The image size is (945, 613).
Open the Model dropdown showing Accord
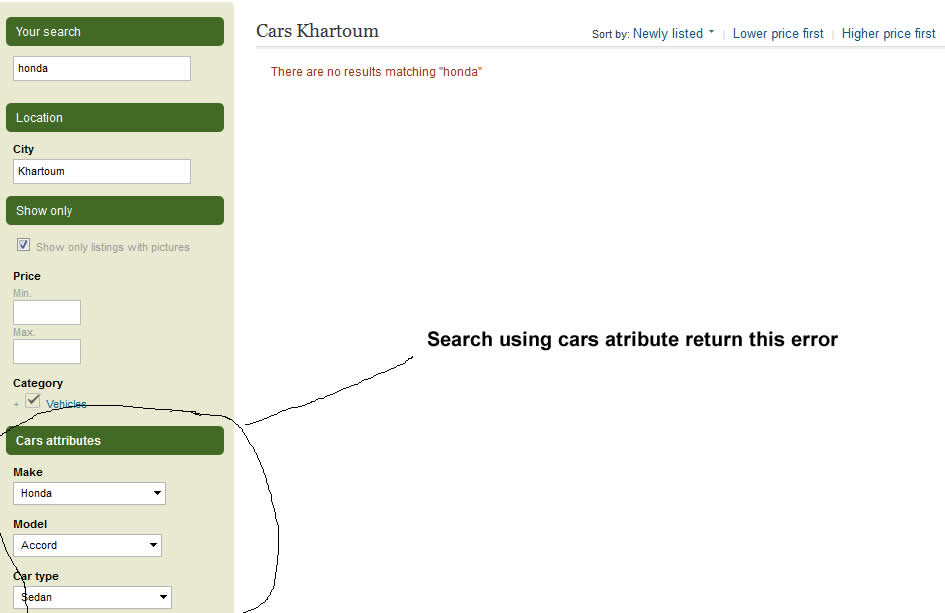(x=87, y=545)
